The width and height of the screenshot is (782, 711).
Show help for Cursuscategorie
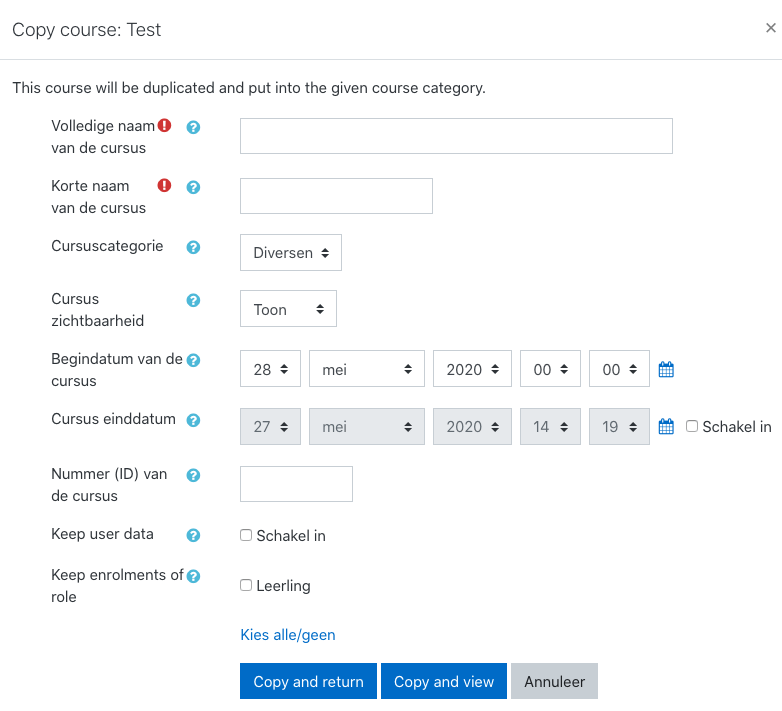(193, 247)
